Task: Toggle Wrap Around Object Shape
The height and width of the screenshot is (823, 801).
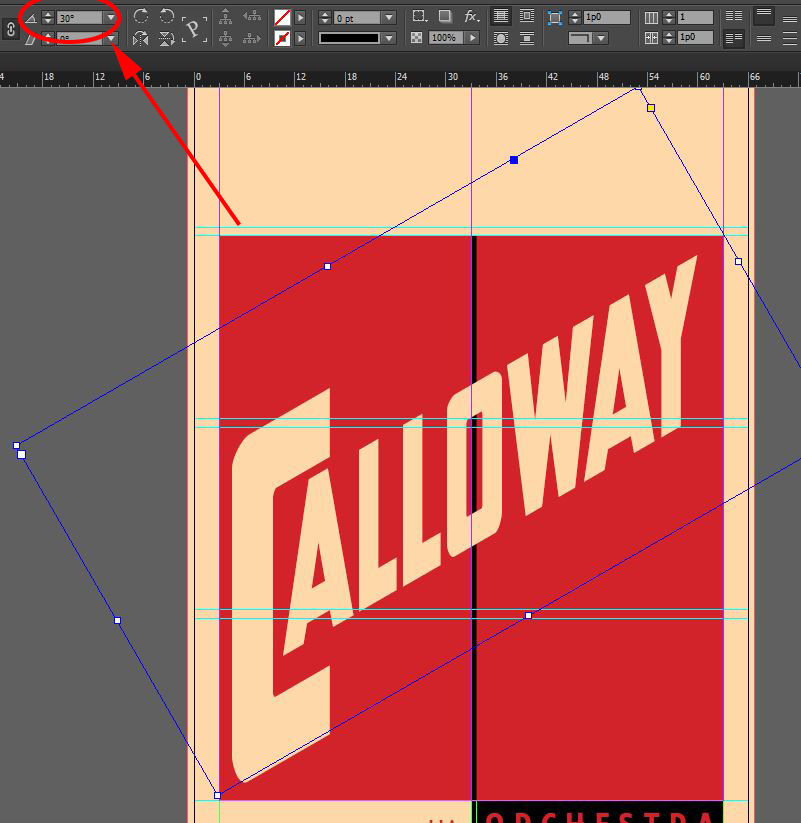Action: point(501,38)
